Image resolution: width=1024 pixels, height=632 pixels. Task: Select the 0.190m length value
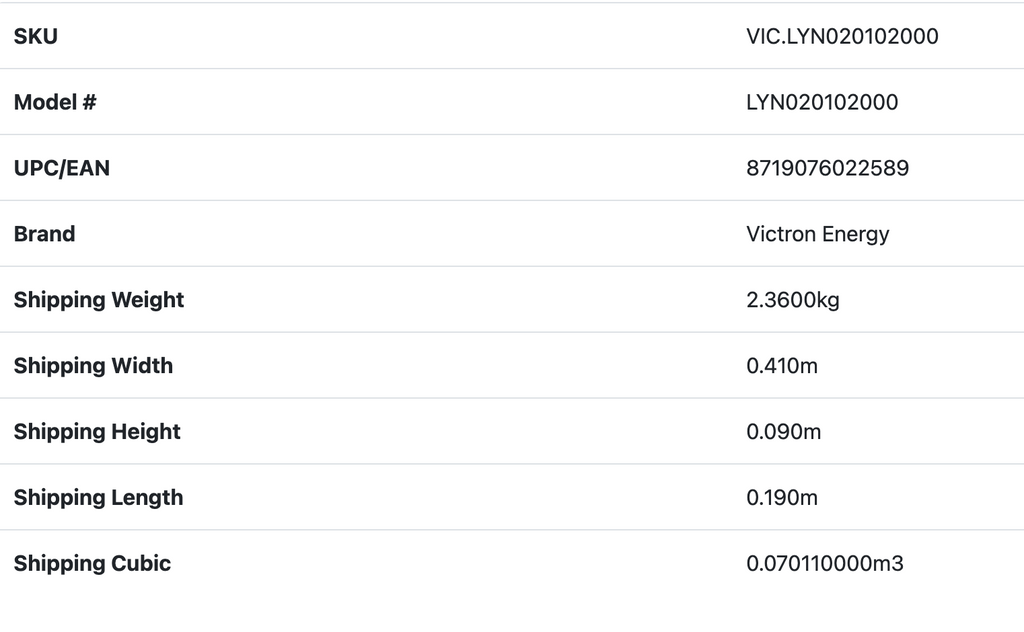[782, 498]
